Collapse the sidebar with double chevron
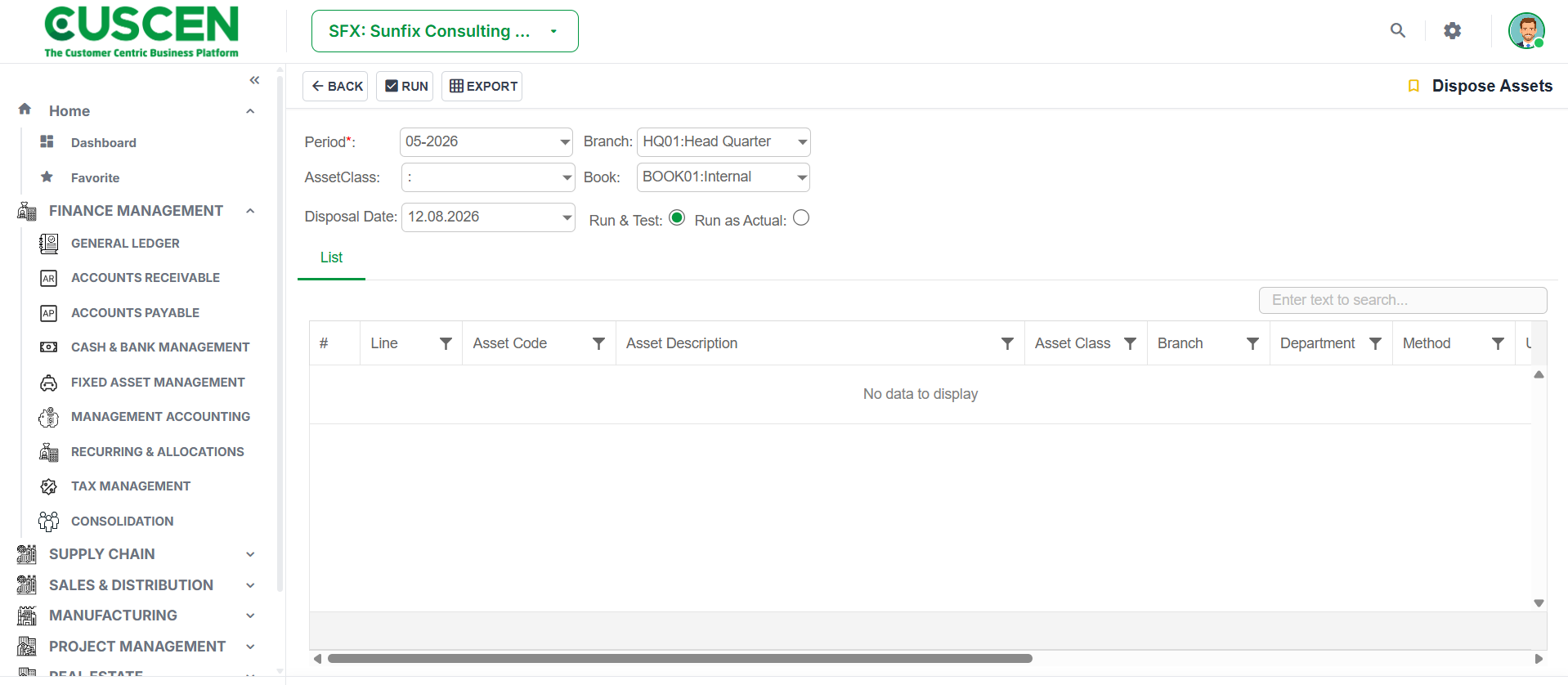 [x=254, y=80]
